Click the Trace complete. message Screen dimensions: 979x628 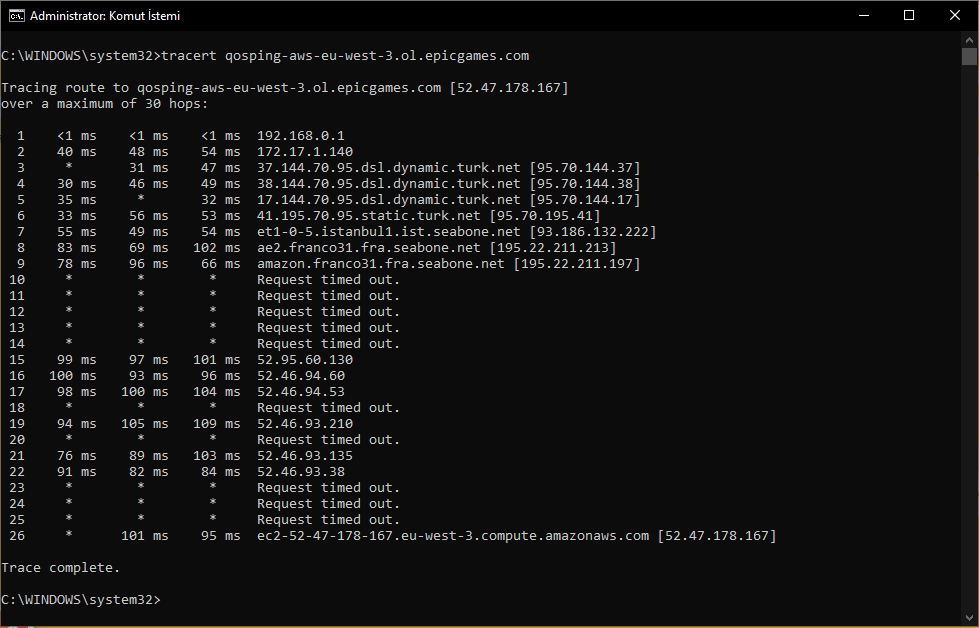coord(61,567)
